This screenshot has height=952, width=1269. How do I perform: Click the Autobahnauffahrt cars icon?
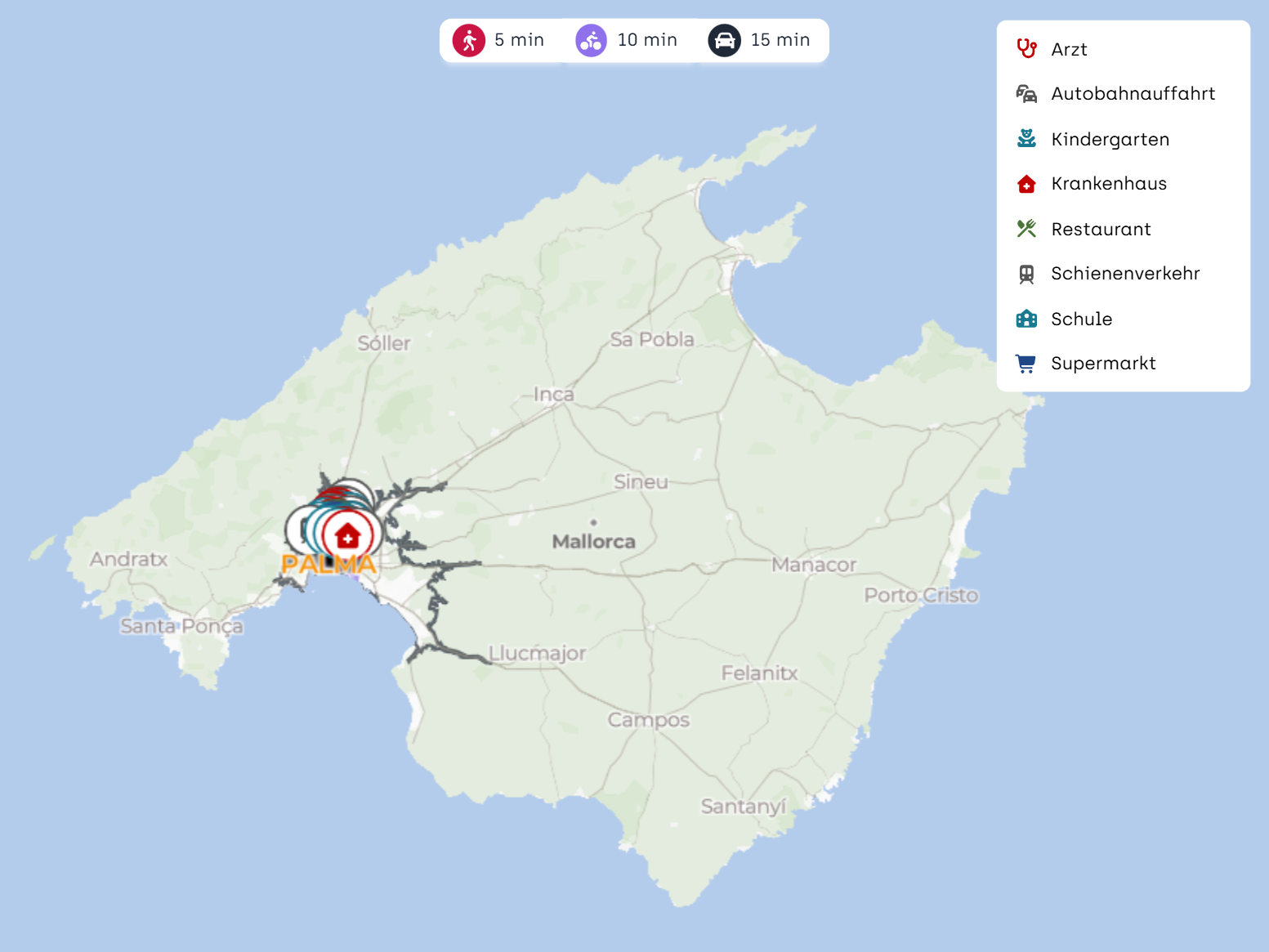pyautogui.click(x=1026, y=94)
